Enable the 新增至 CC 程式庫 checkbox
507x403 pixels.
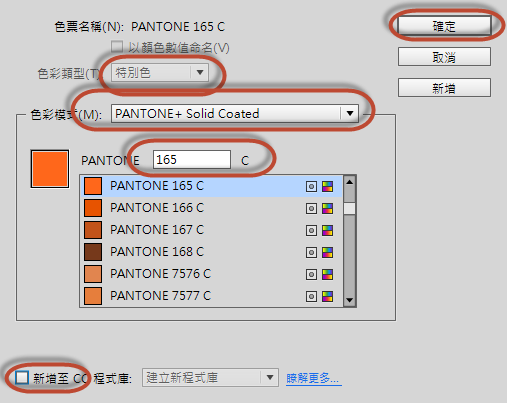tap(22, 378)
